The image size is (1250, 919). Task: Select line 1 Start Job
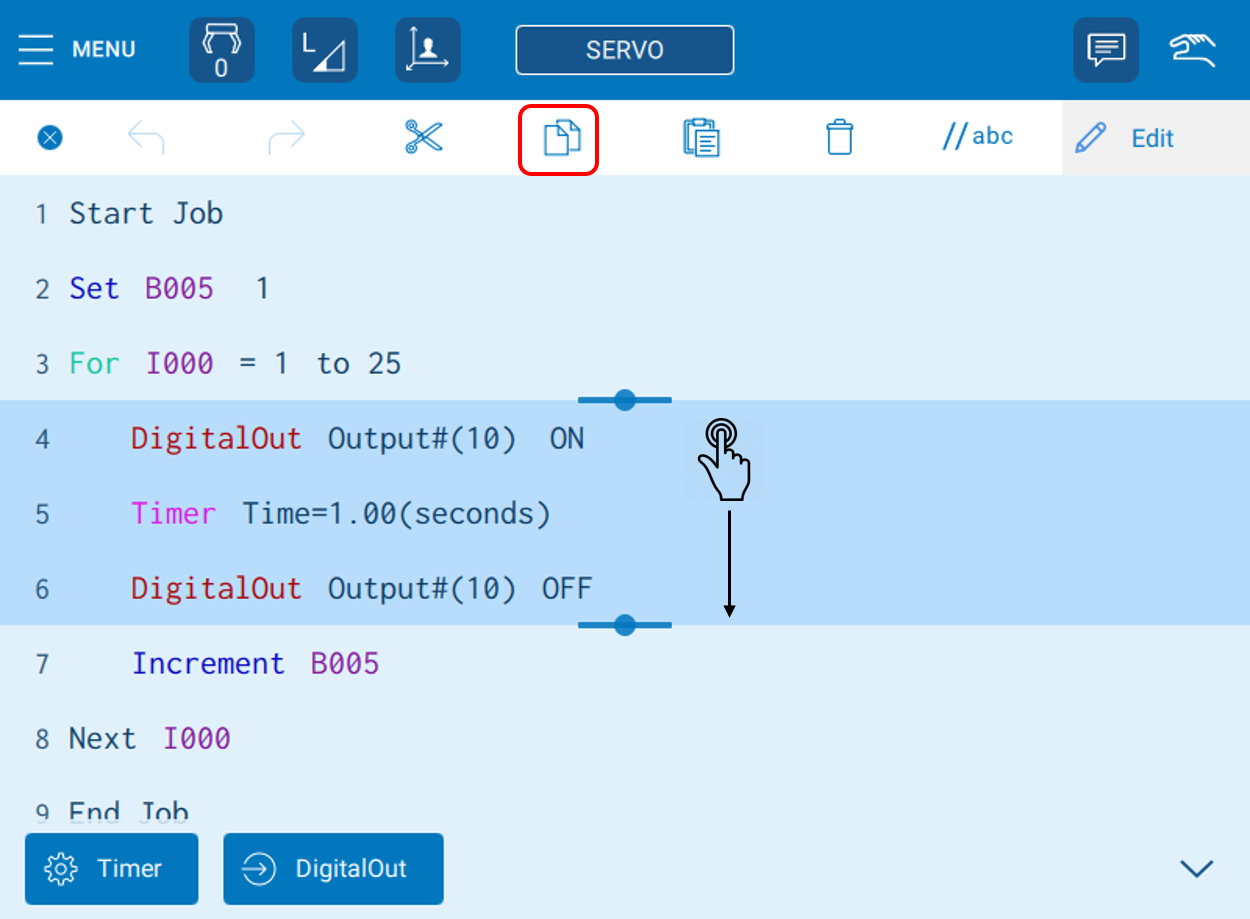(x=625, y=213)
